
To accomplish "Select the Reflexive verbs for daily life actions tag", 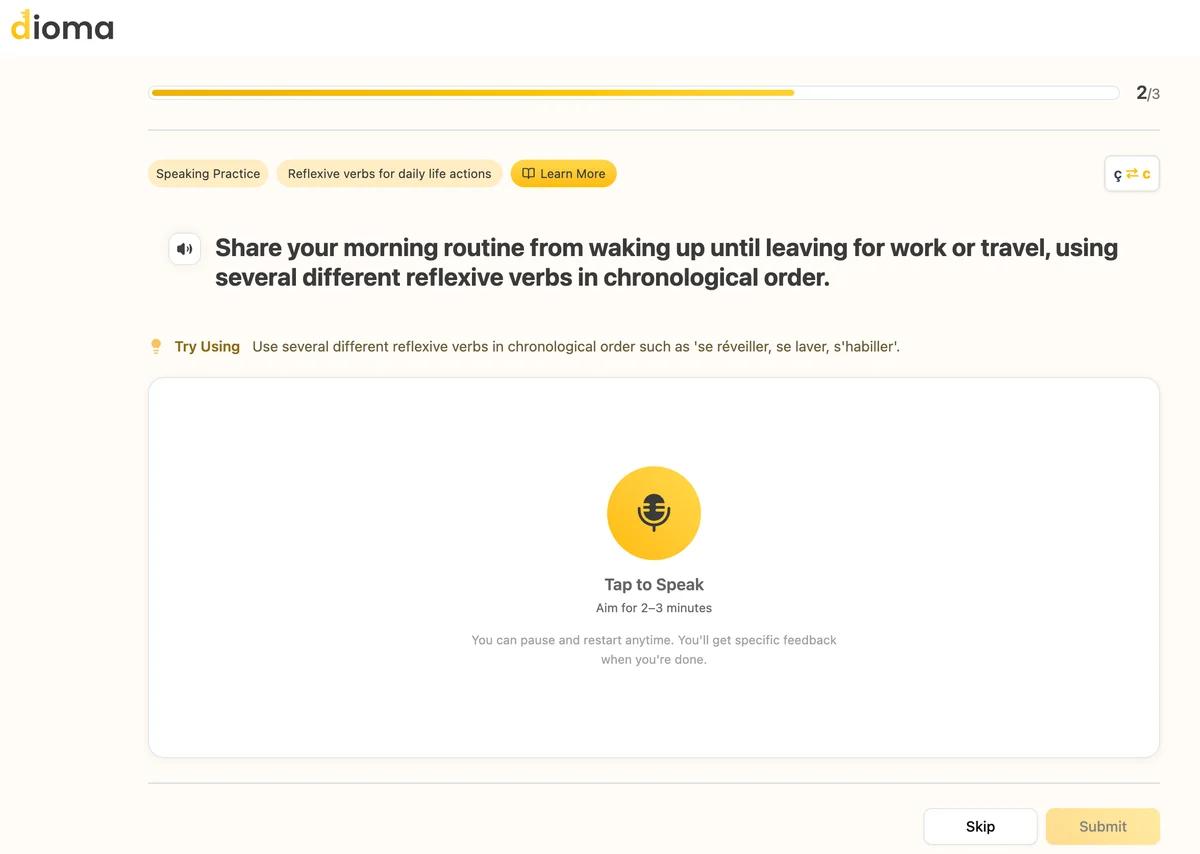I will pyautogui.click(x=390, y=174).
